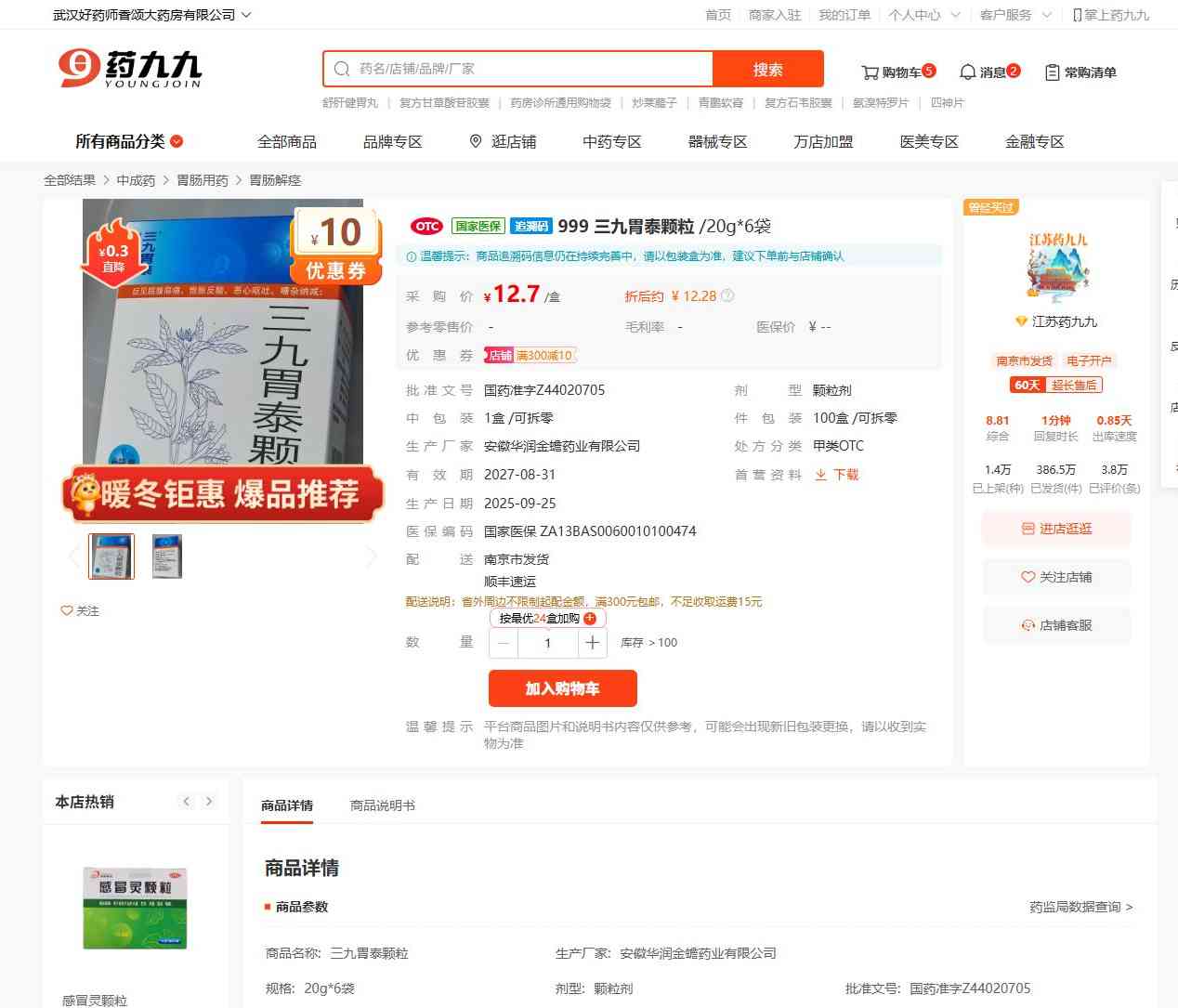Select the second product thumbnail image
1178x1008 pixels.
pos(167,556)
